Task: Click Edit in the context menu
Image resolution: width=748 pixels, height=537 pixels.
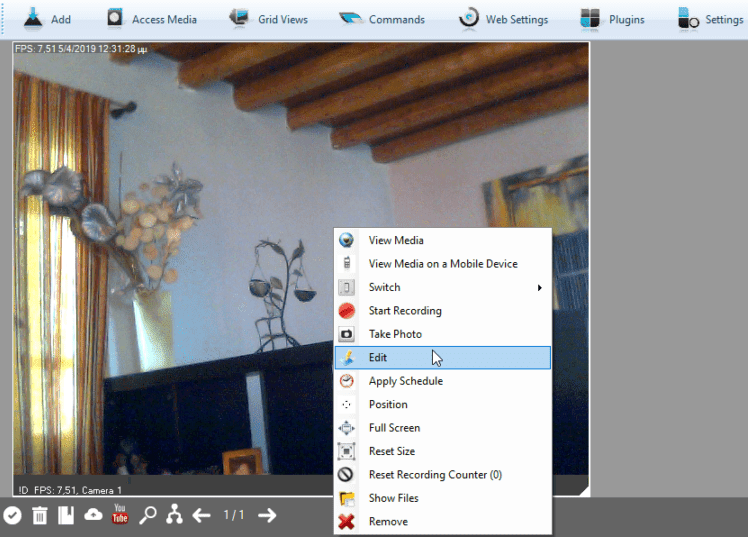Action: click(x=443, y=358)
